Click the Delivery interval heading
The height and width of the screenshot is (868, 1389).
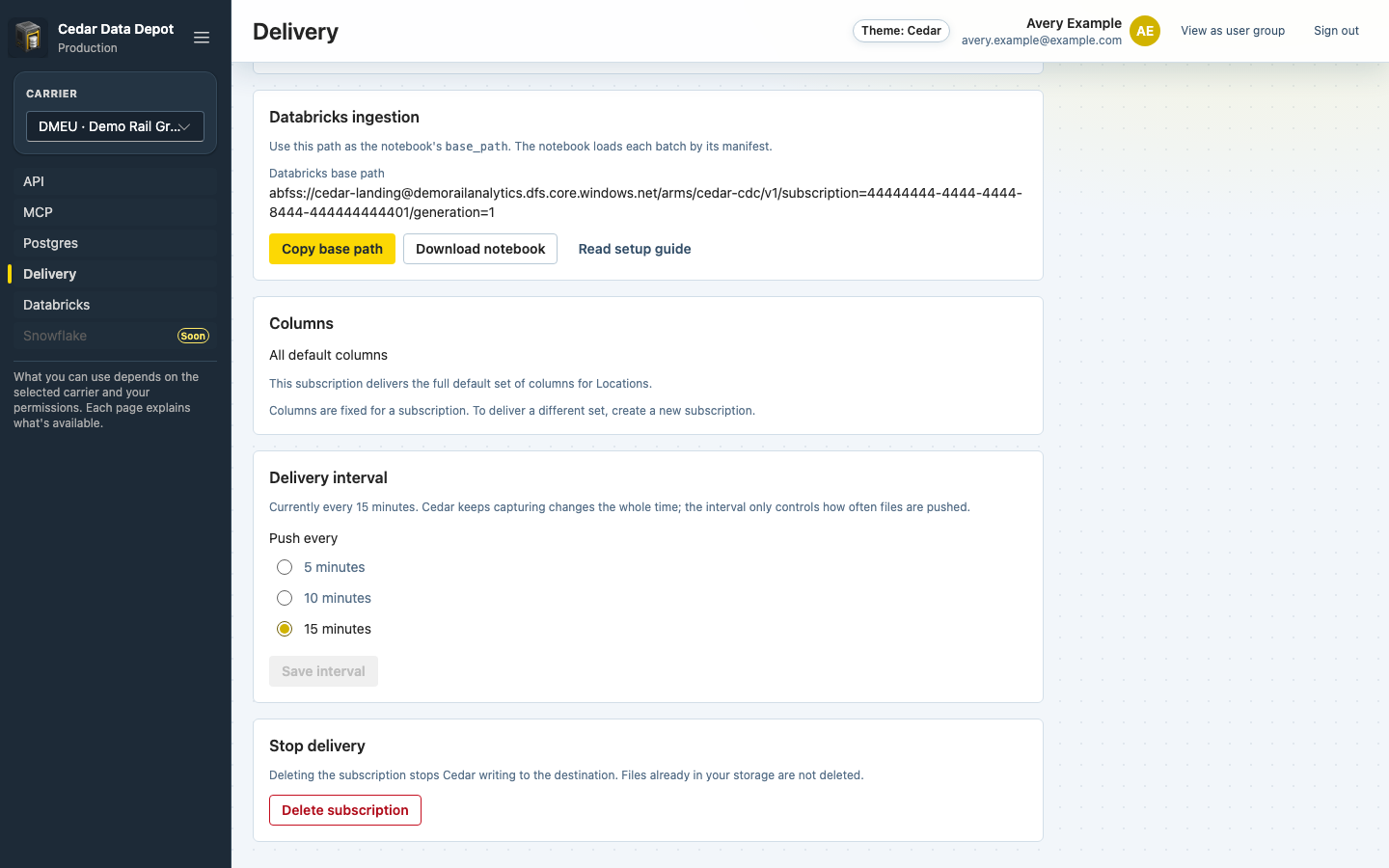(x=328, y=477)
